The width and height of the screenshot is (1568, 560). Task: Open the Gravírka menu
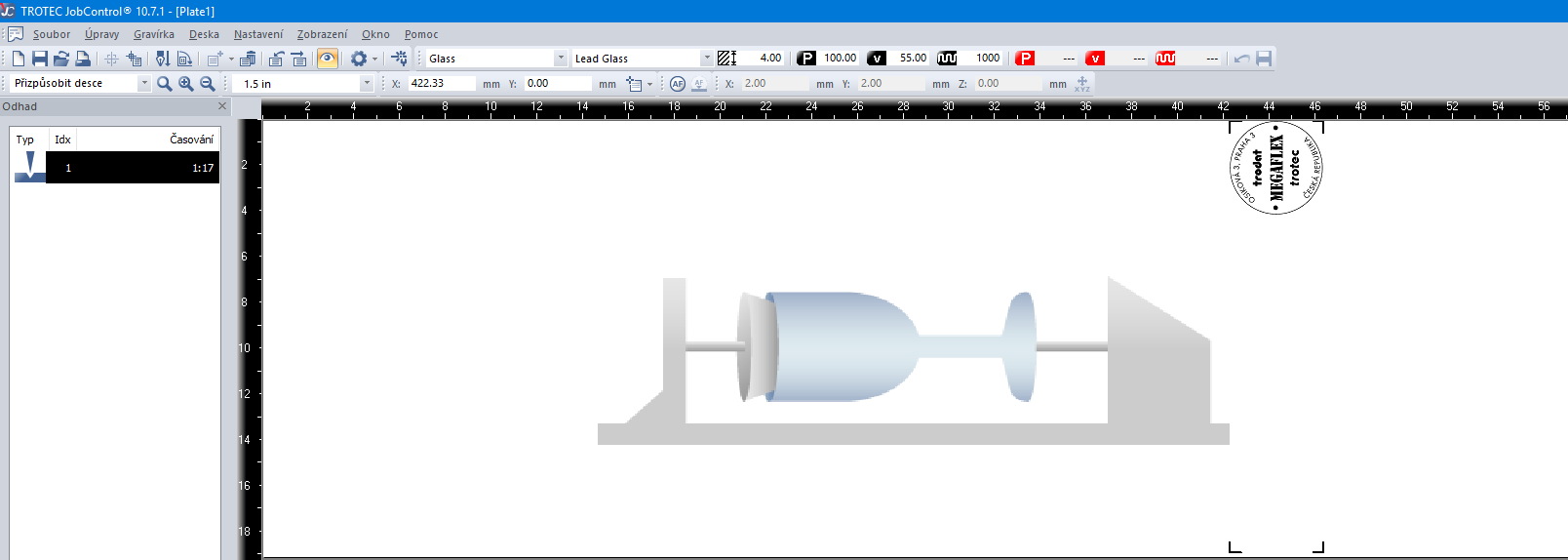point(154,34)
